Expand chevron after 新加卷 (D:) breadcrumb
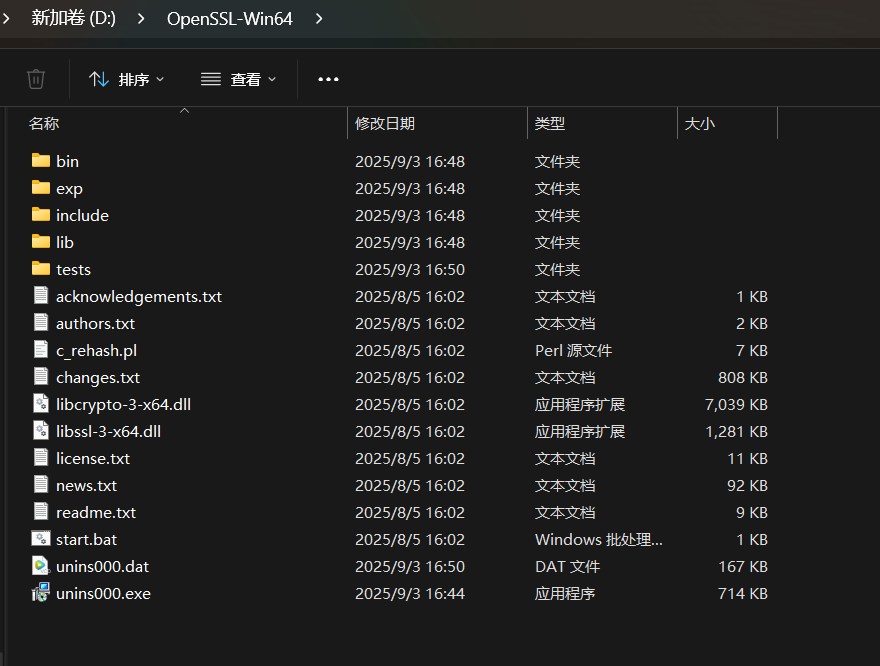 [x=141, y=19]
